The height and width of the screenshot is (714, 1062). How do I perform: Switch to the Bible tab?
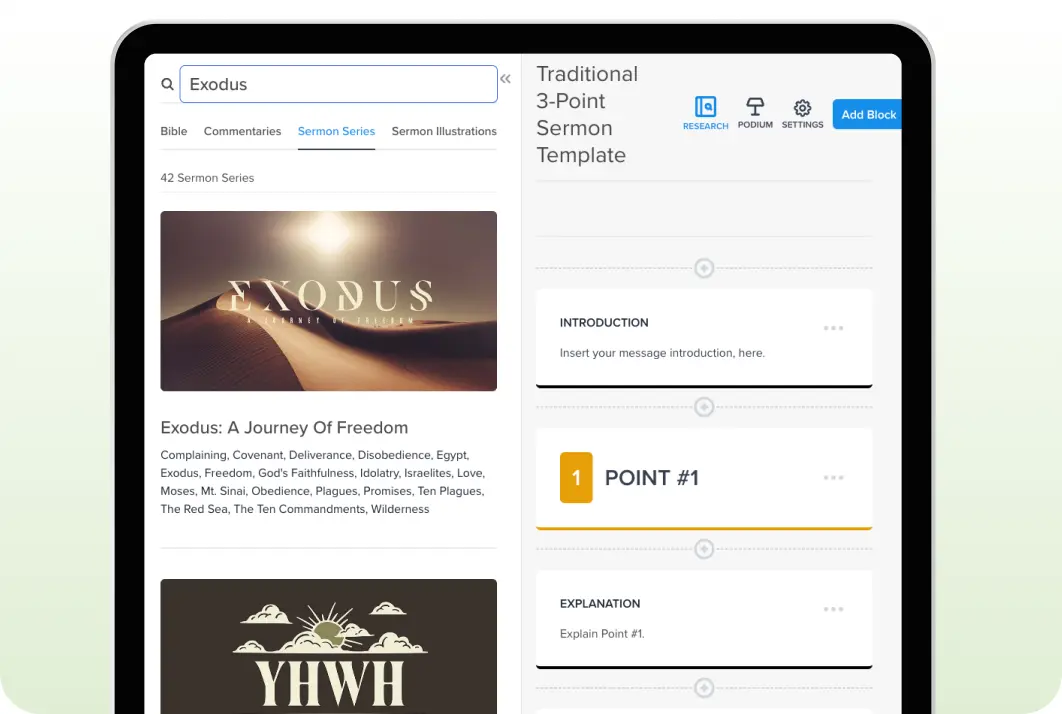point(173,131)
